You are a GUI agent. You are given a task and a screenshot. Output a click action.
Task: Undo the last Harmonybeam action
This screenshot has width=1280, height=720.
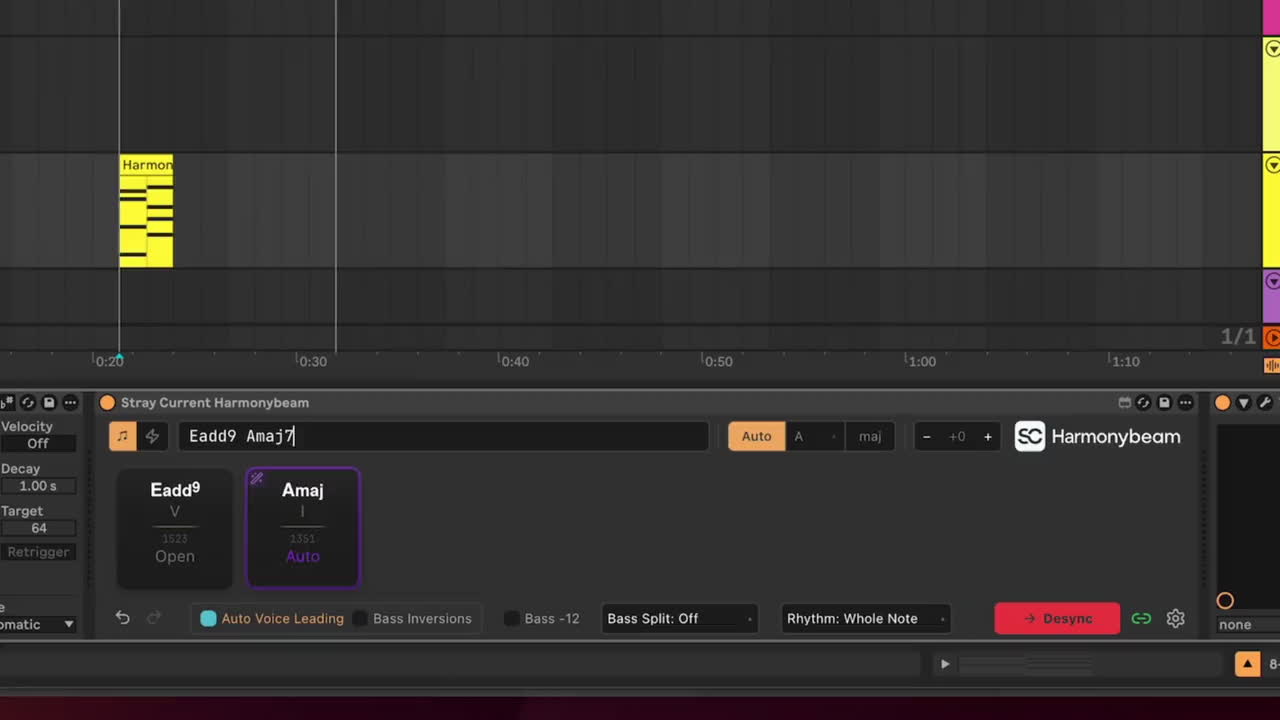pyautogui.click(x=122, y=618)
